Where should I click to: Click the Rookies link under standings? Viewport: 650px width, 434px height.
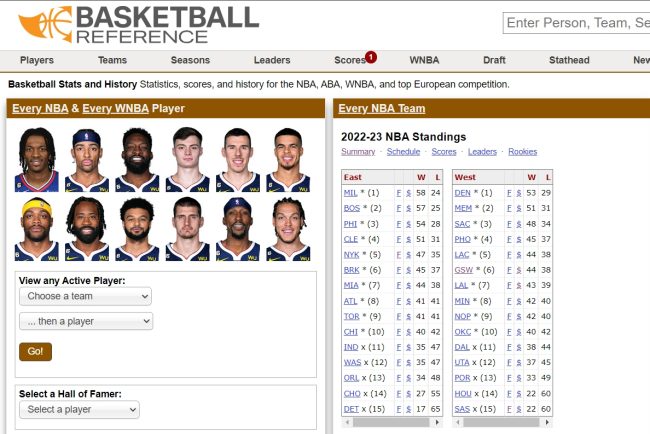pos(522,152)
